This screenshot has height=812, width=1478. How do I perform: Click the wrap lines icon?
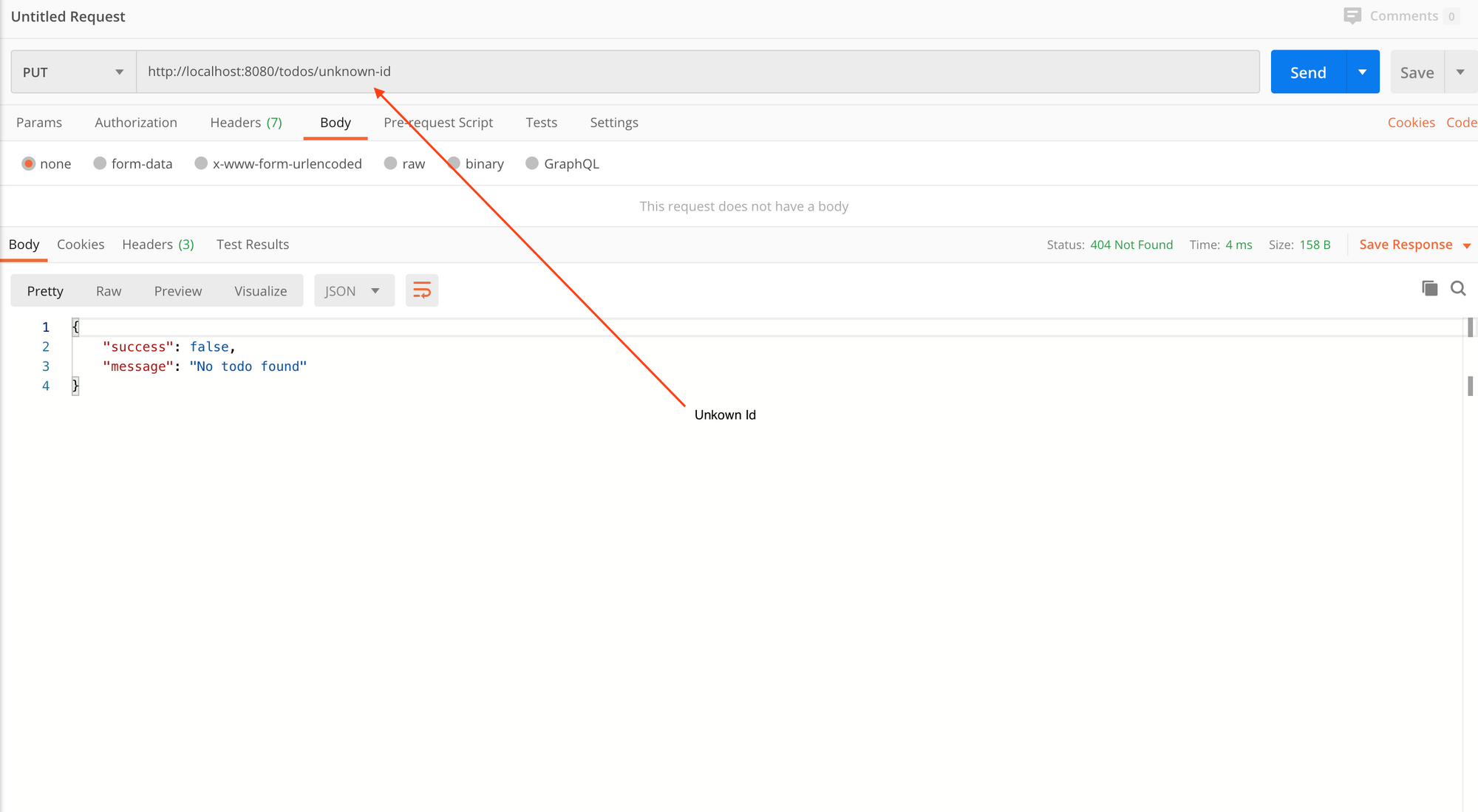click(422, 290)
